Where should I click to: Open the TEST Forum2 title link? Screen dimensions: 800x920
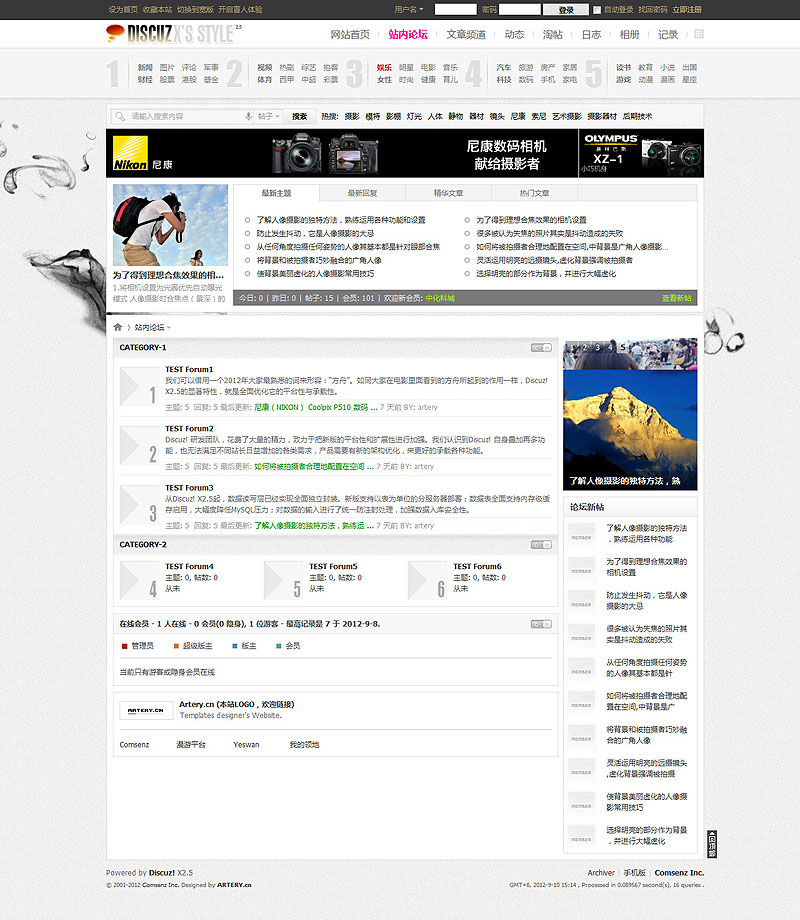point(189,428)
